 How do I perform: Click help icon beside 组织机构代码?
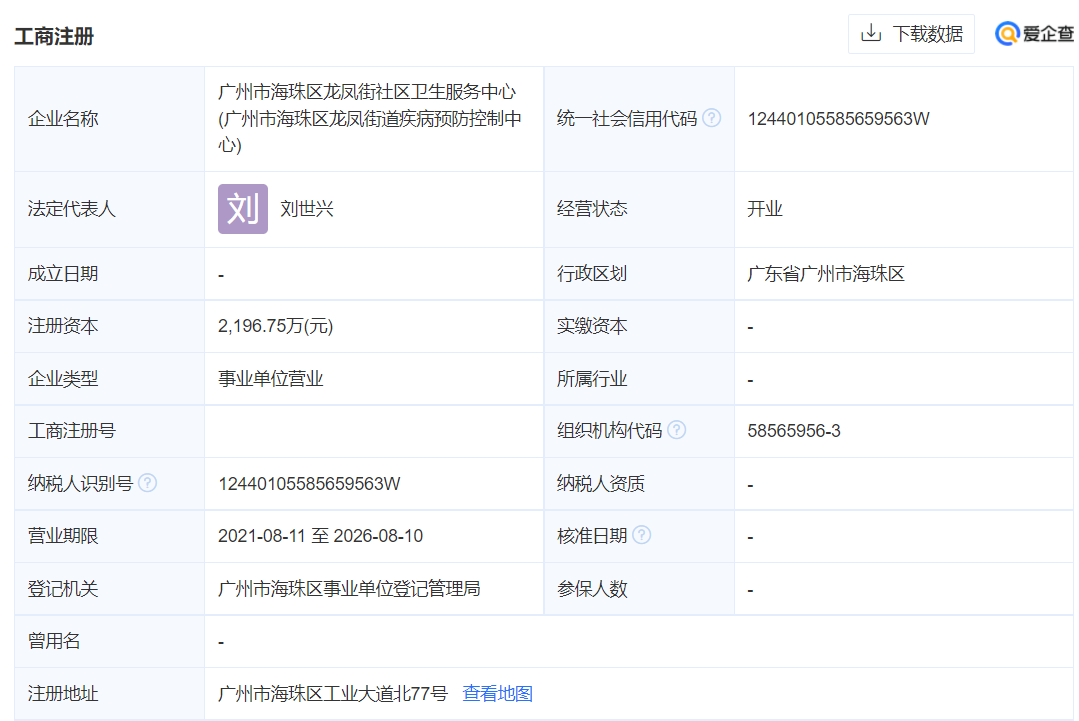tap(677, 430)
